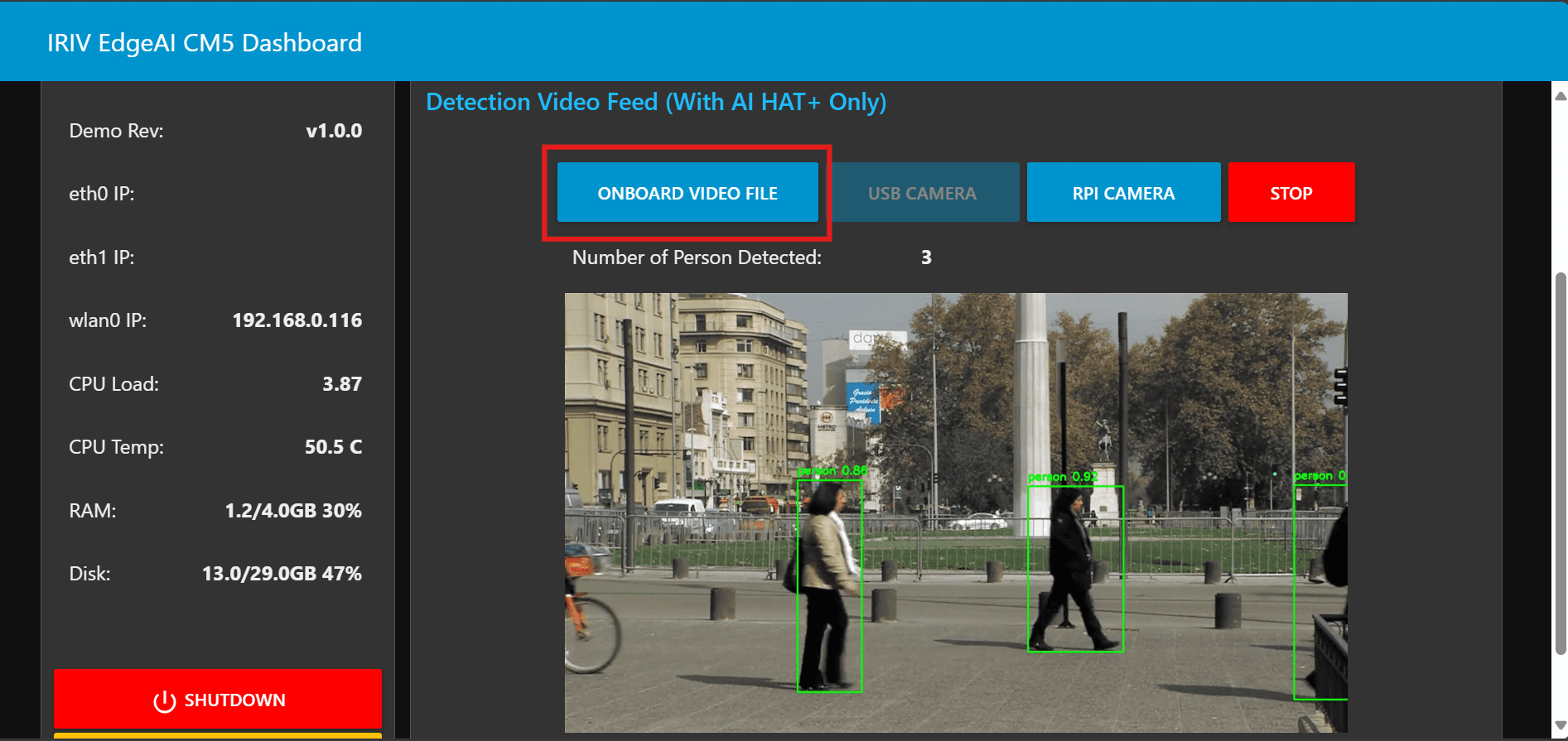Screen dimensions: 1568x741
Task: Click the Disk usage value
Action: 282,574
